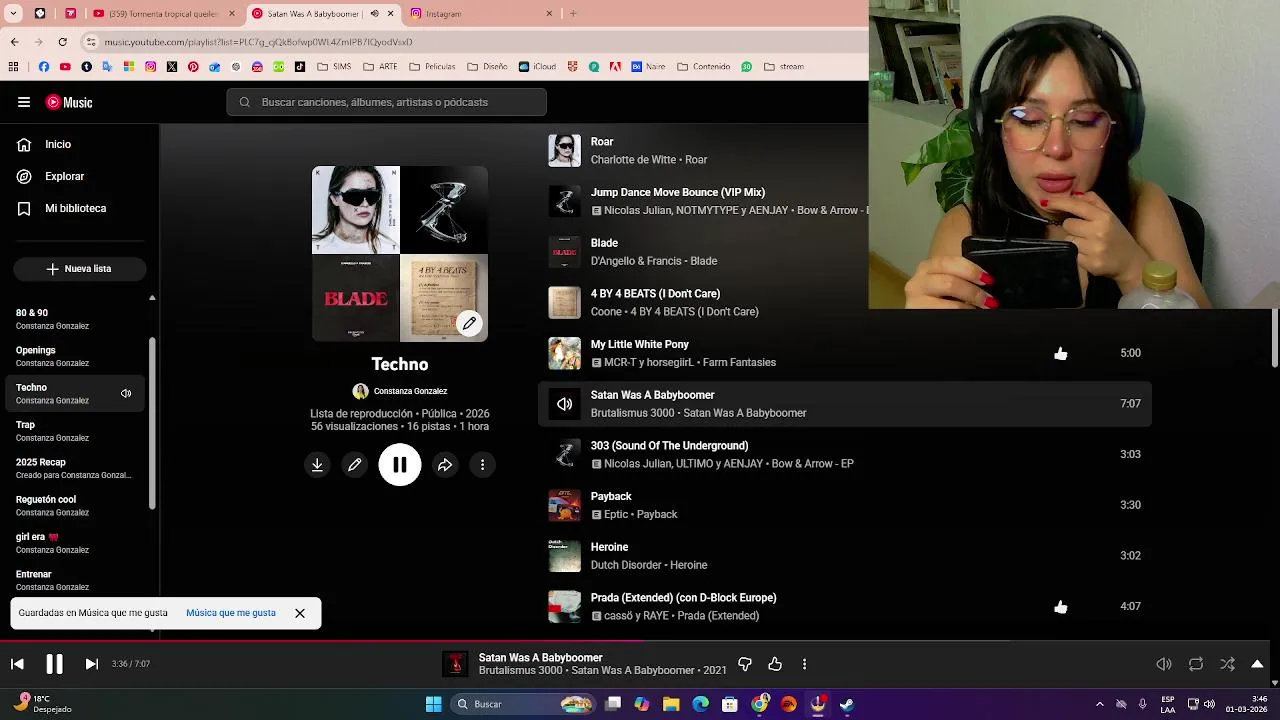Image resolution: width=1280 pixels, height=720 pixels.
Task: Pause playlist with the large white button
Action: tap(400, 465)
